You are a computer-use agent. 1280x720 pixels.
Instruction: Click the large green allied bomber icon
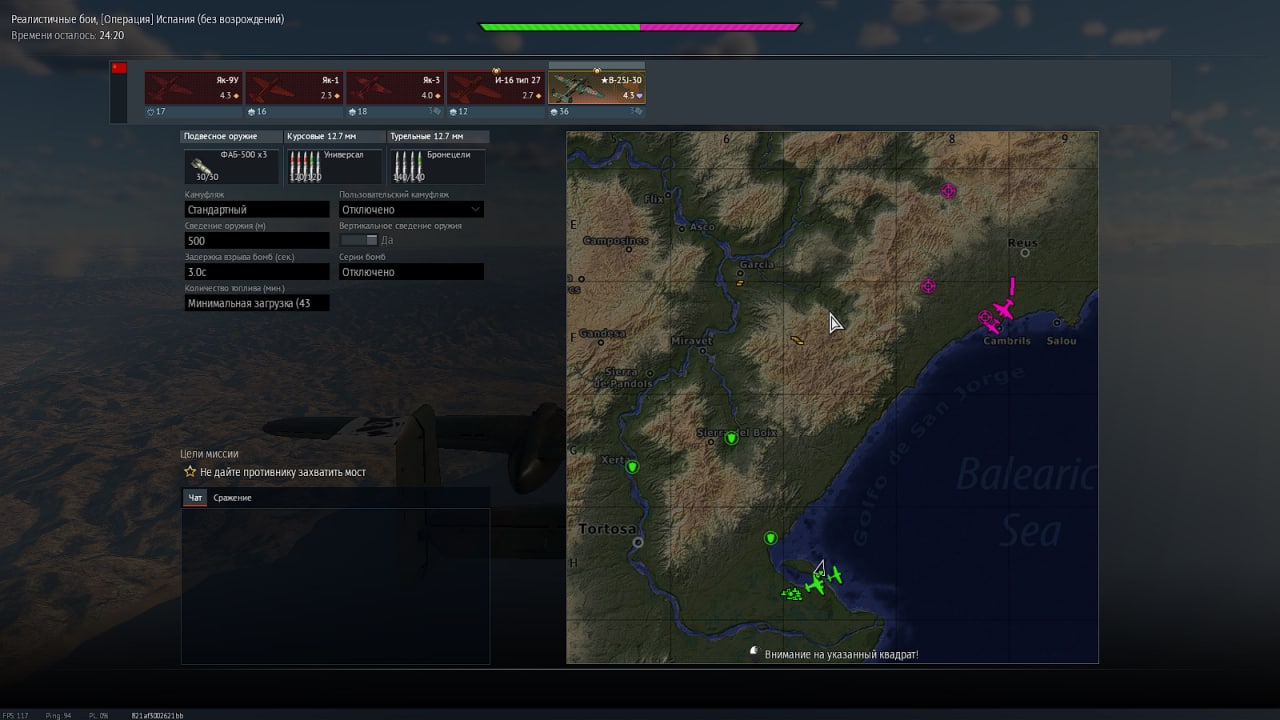[x=816, y=584]
